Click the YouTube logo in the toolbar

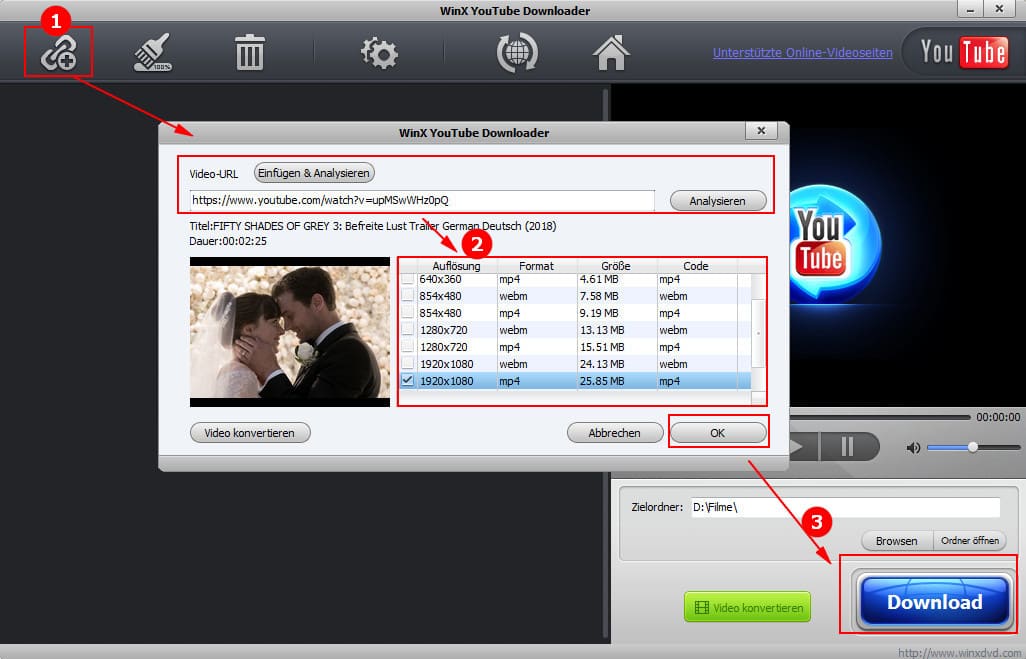[x=963, y=52]
